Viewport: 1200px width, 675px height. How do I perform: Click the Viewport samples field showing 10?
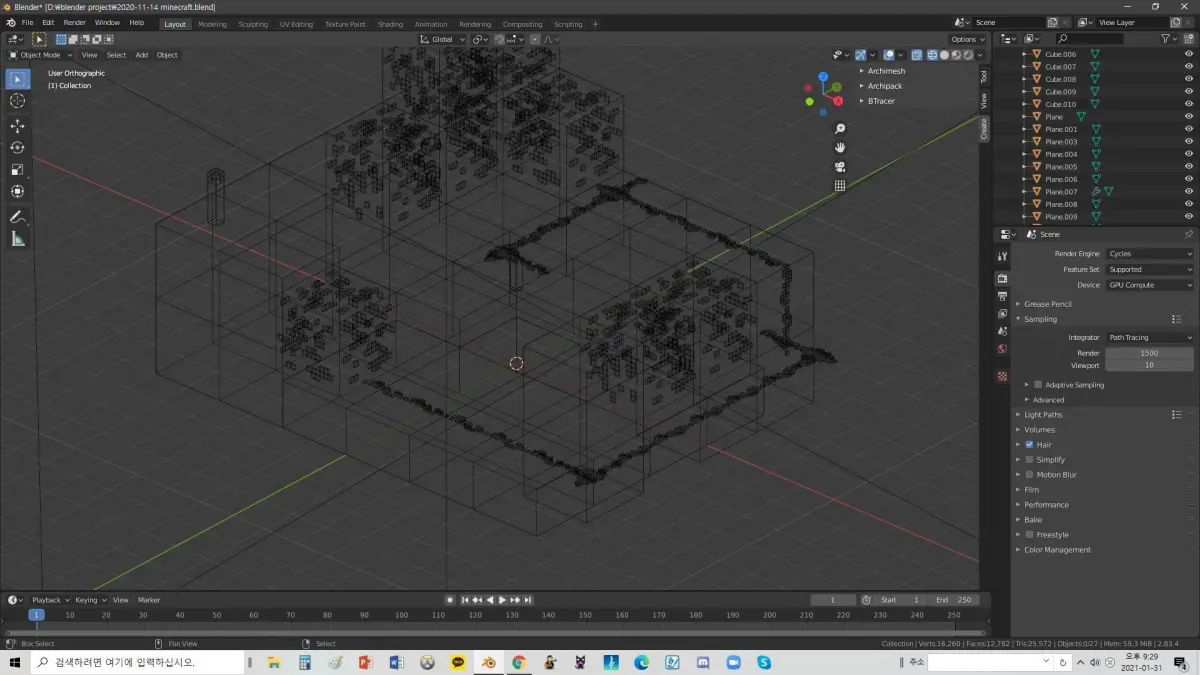click(1149, 365)
